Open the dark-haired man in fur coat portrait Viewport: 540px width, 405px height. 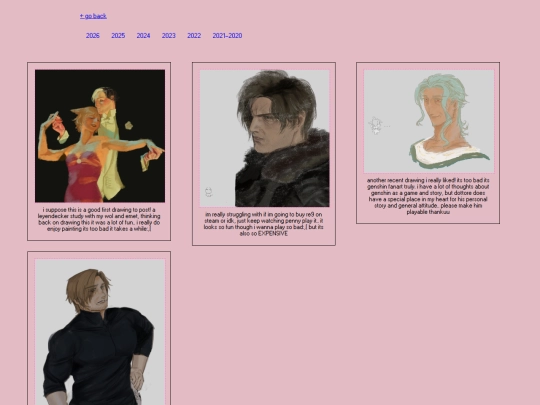(x=264, y=138)
